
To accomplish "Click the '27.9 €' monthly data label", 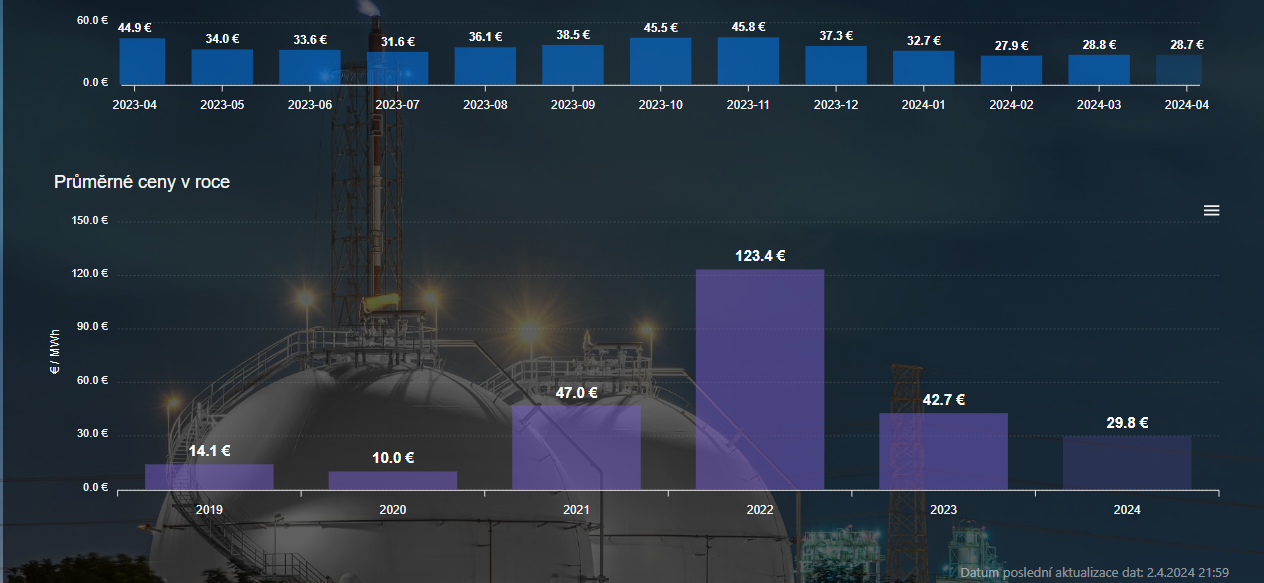I will (x=1012, y=45).
